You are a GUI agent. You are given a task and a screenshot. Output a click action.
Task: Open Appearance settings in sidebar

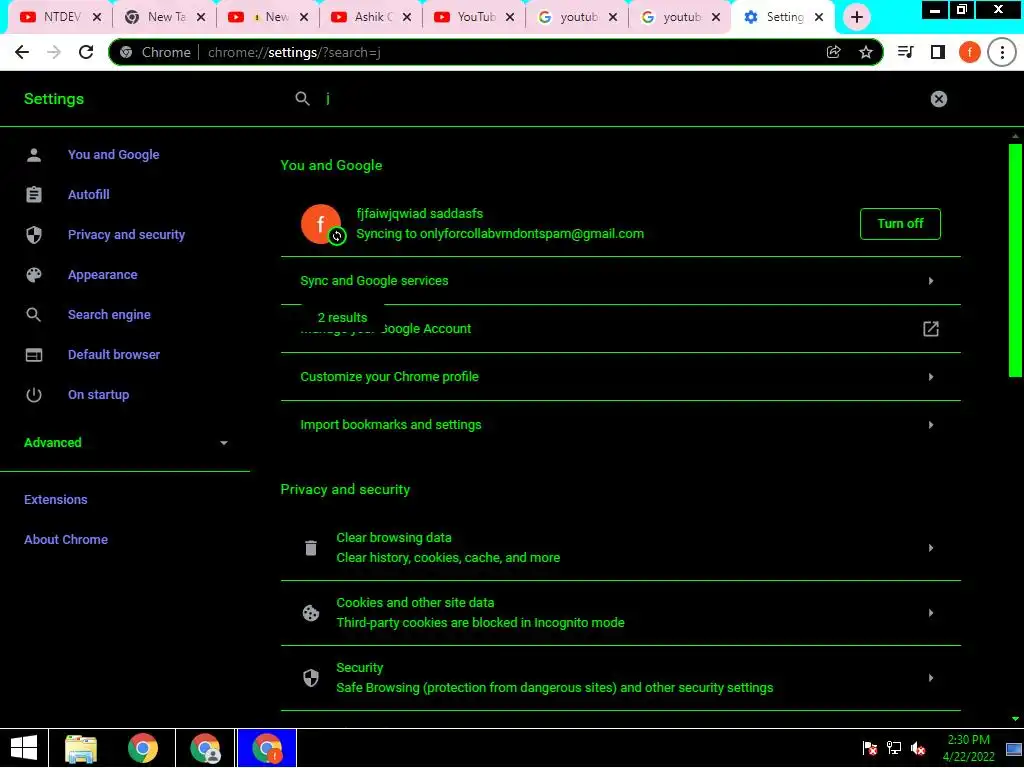click(103, 275)
